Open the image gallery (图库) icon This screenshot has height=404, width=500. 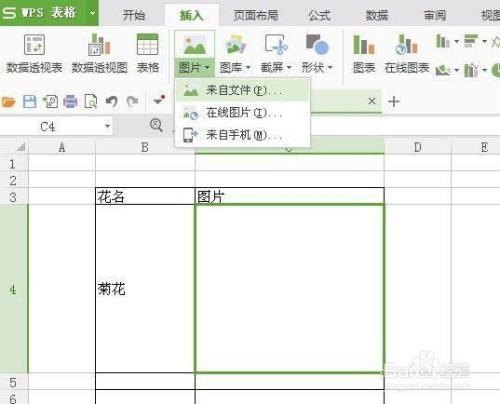tap(235, 44)
